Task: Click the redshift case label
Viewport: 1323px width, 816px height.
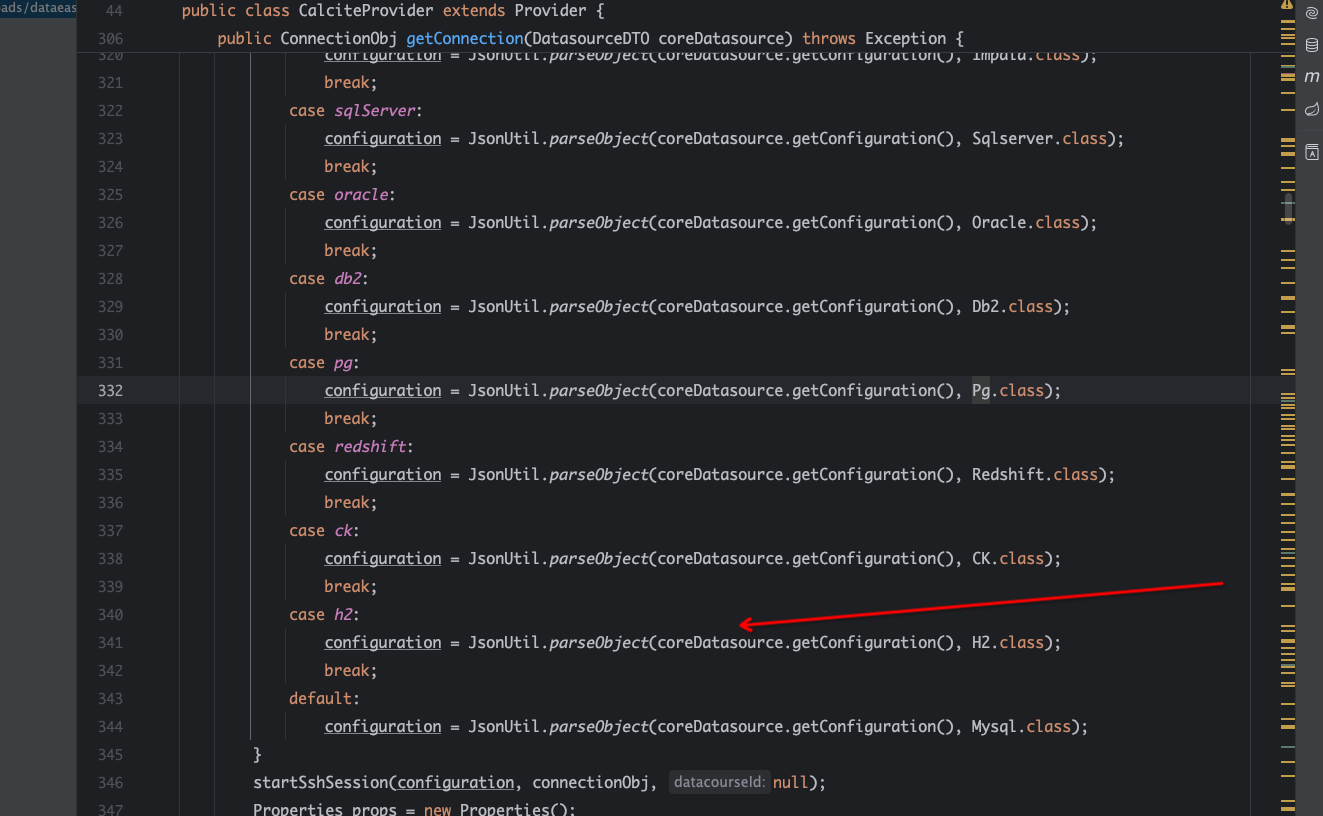Action: [369, 447]
